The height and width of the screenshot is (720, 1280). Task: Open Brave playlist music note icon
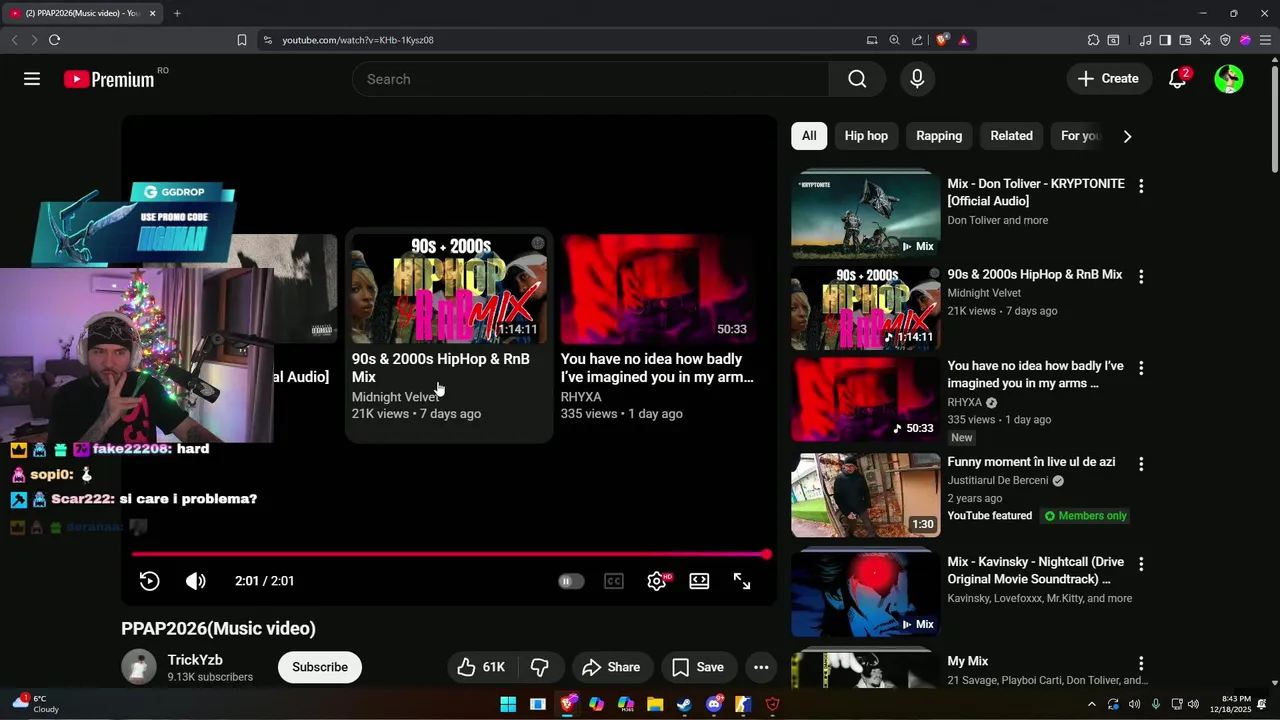pyautogui.click(x=1146, y=40)
